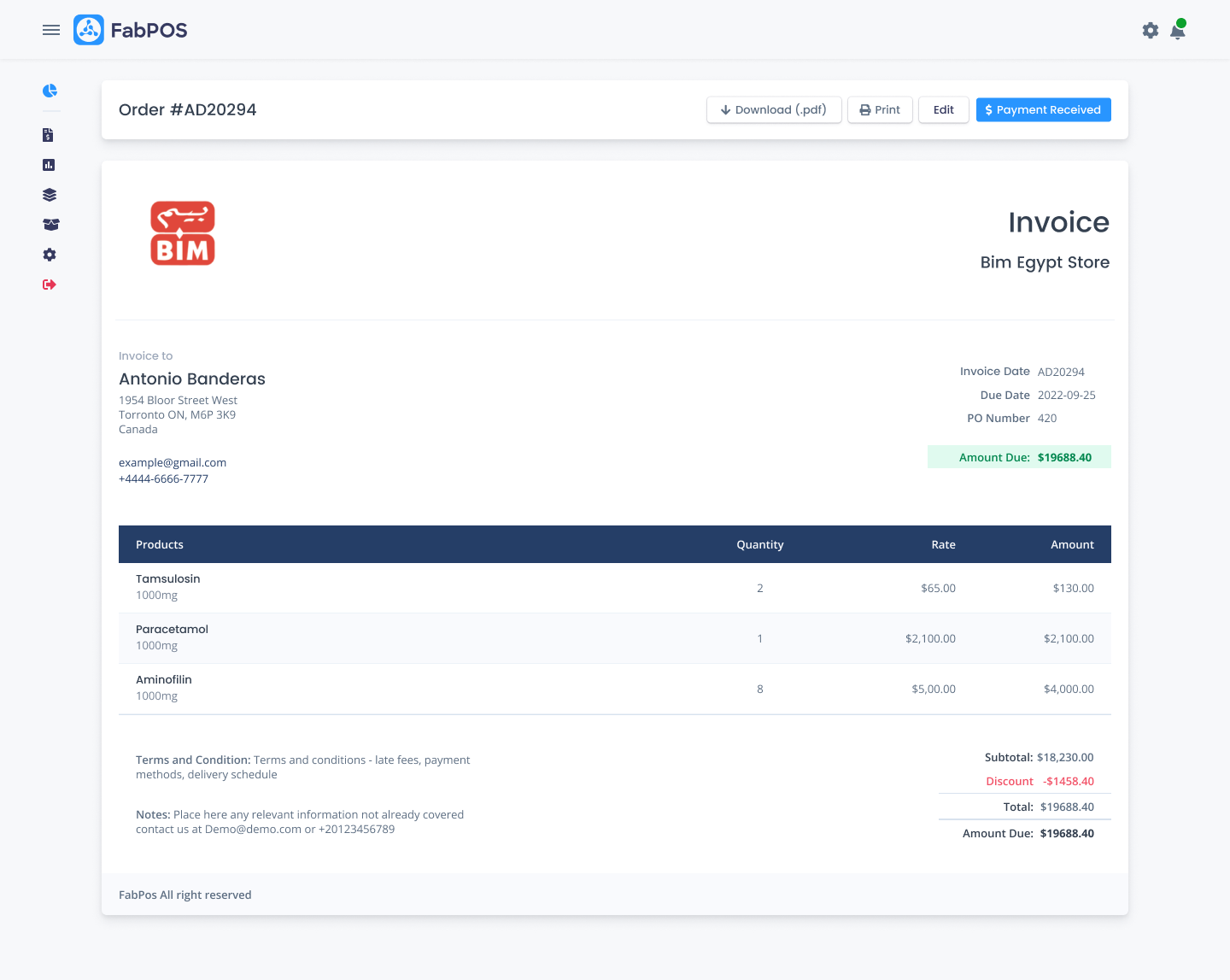1230x980 pixels.
Task: Select the Paracetamol product row name
Action: [x=172, y=629]
